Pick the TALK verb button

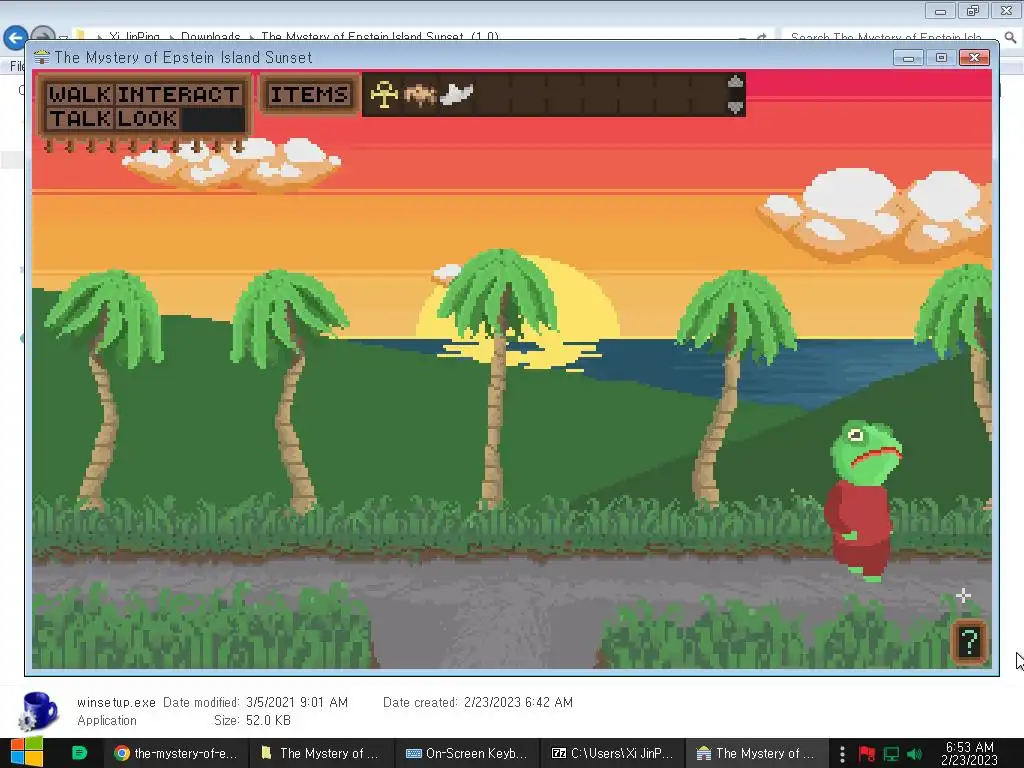[80, 118]
